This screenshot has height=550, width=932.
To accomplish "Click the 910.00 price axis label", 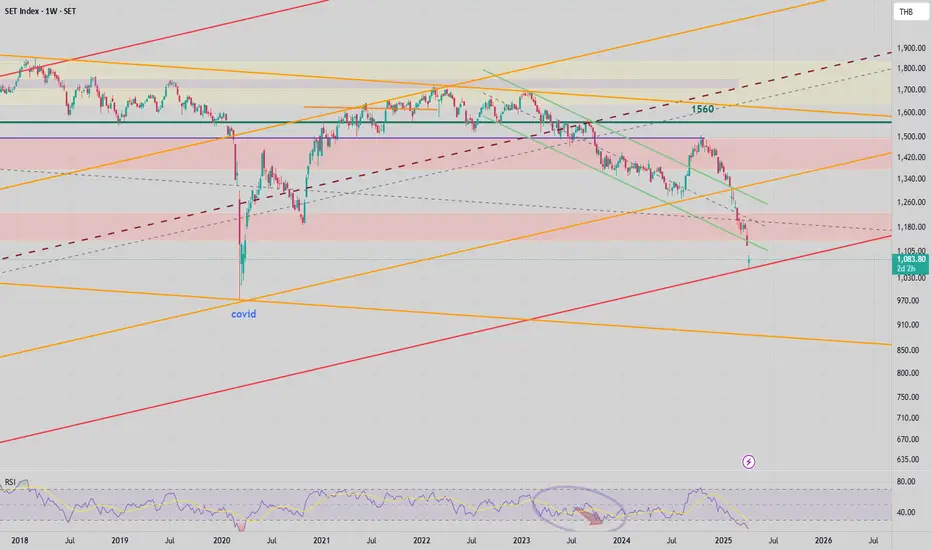I will (908, 325).
